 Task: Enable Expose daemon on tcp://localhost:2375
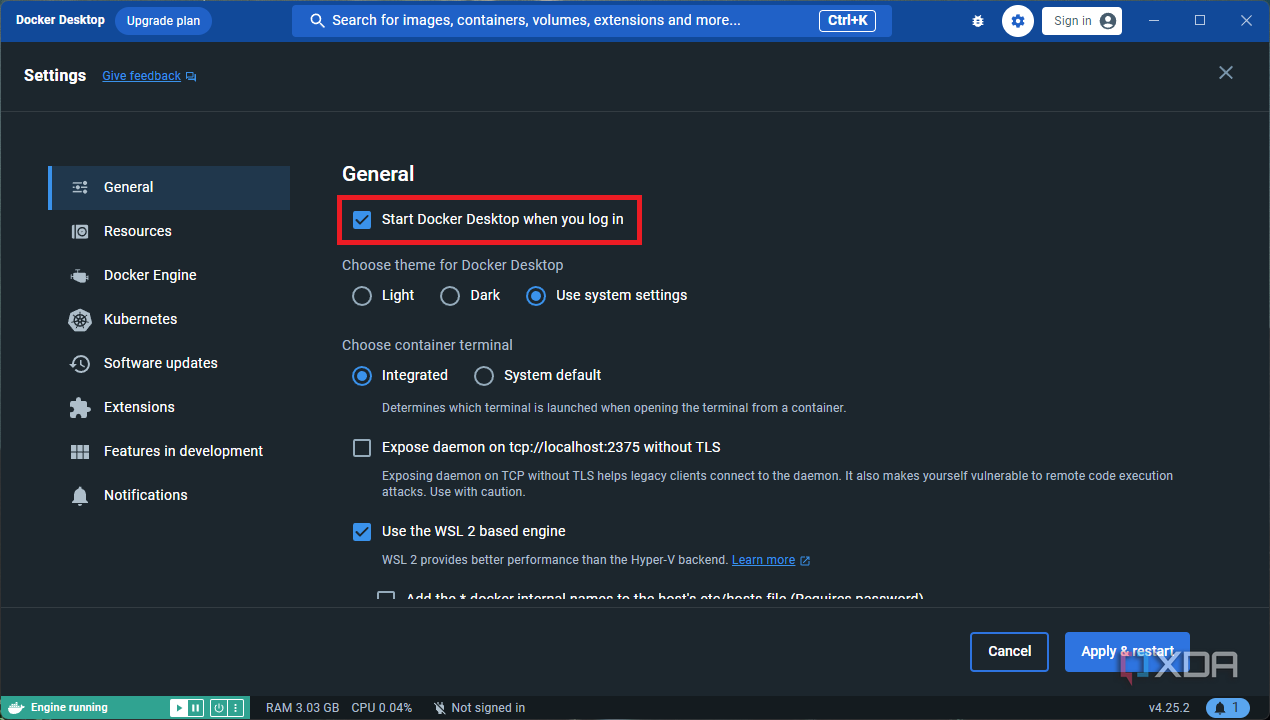362,448
